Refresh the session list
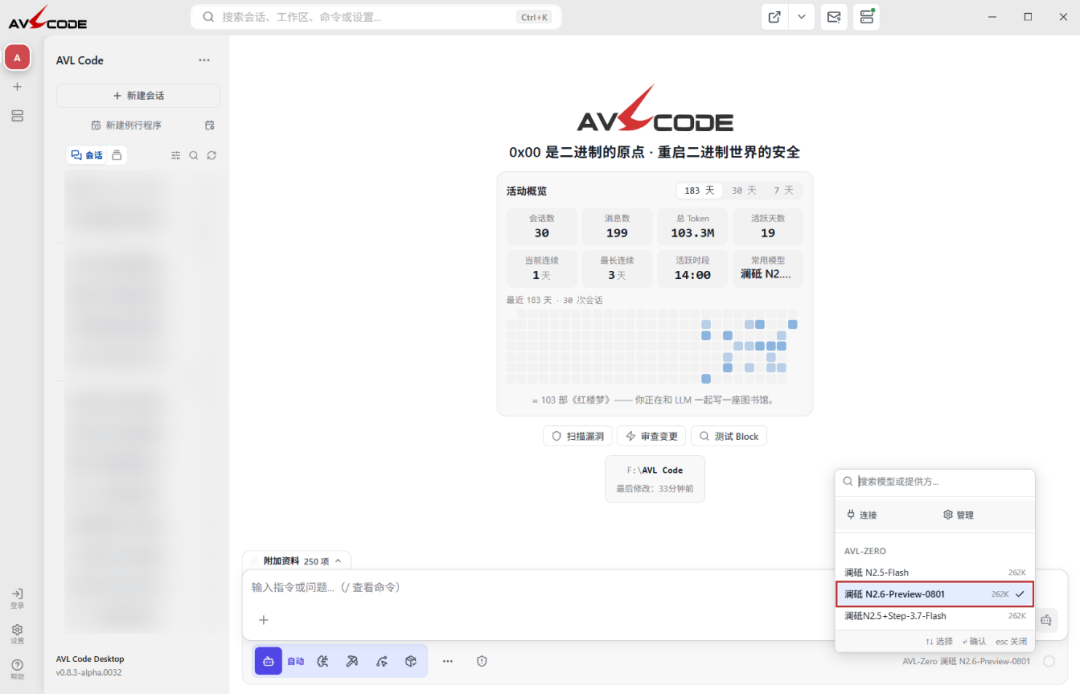The height and width of the screenshot is (694, 1080). [211, 155]
